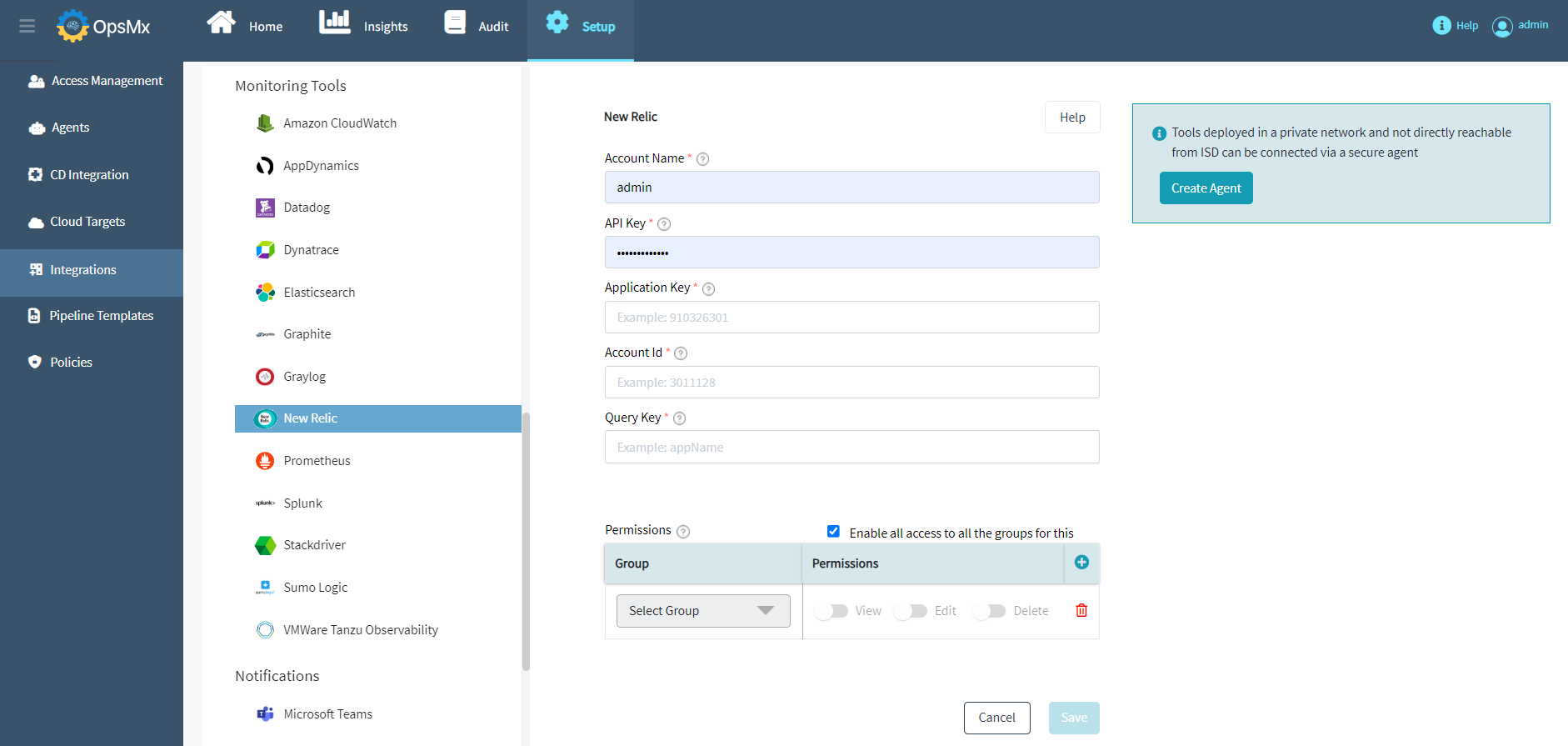Open the Insights tab

click(364, 27)
